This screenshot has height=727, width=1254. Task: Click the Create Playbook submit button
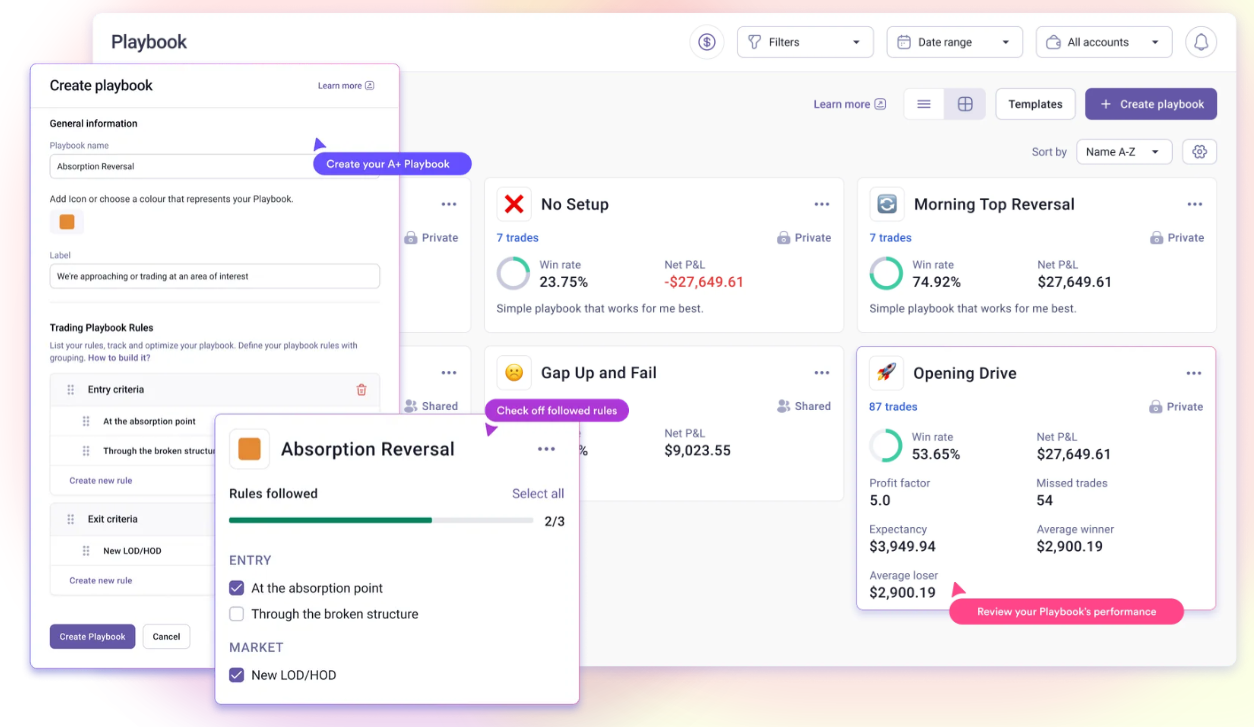pos(92,637)
